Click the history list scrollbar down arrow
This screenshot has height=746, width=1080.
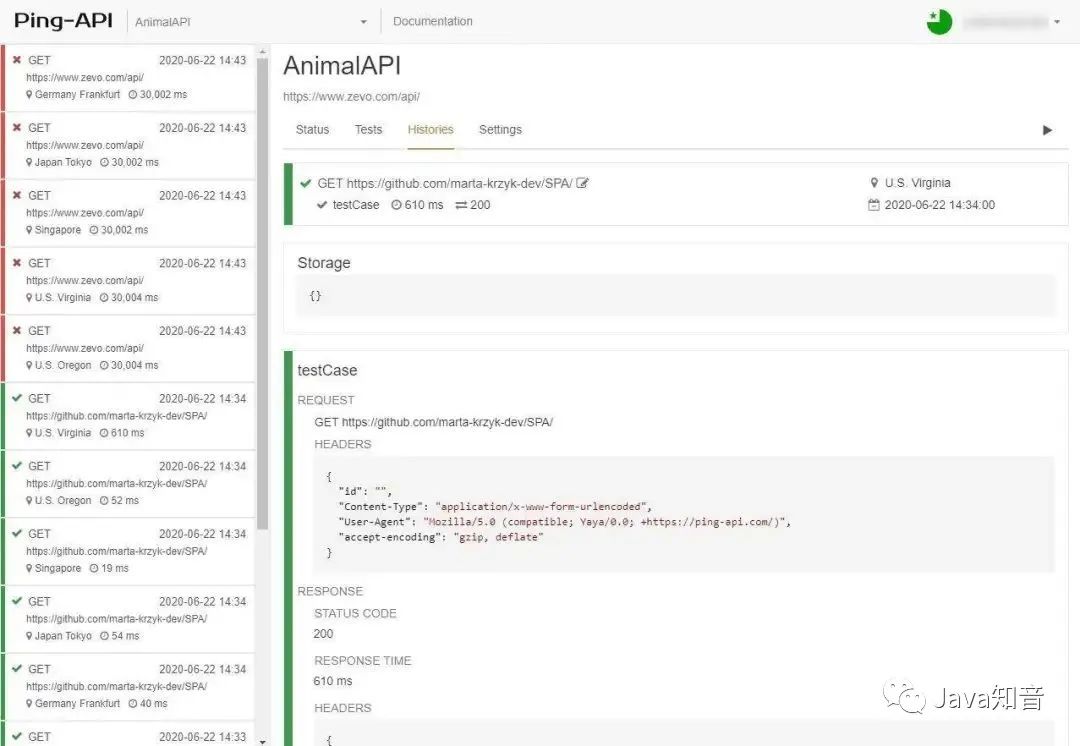click(x=262, y=741)
